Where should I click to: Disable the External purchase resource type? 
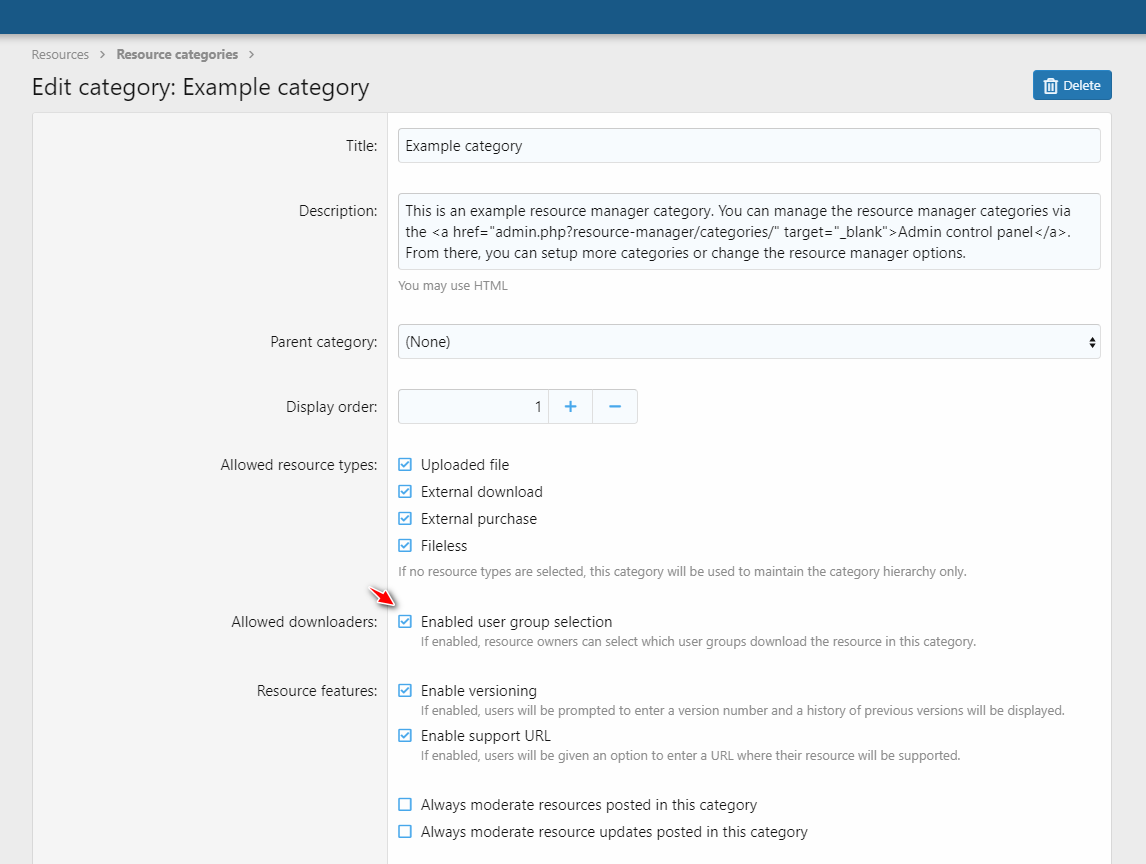(405, 519)
